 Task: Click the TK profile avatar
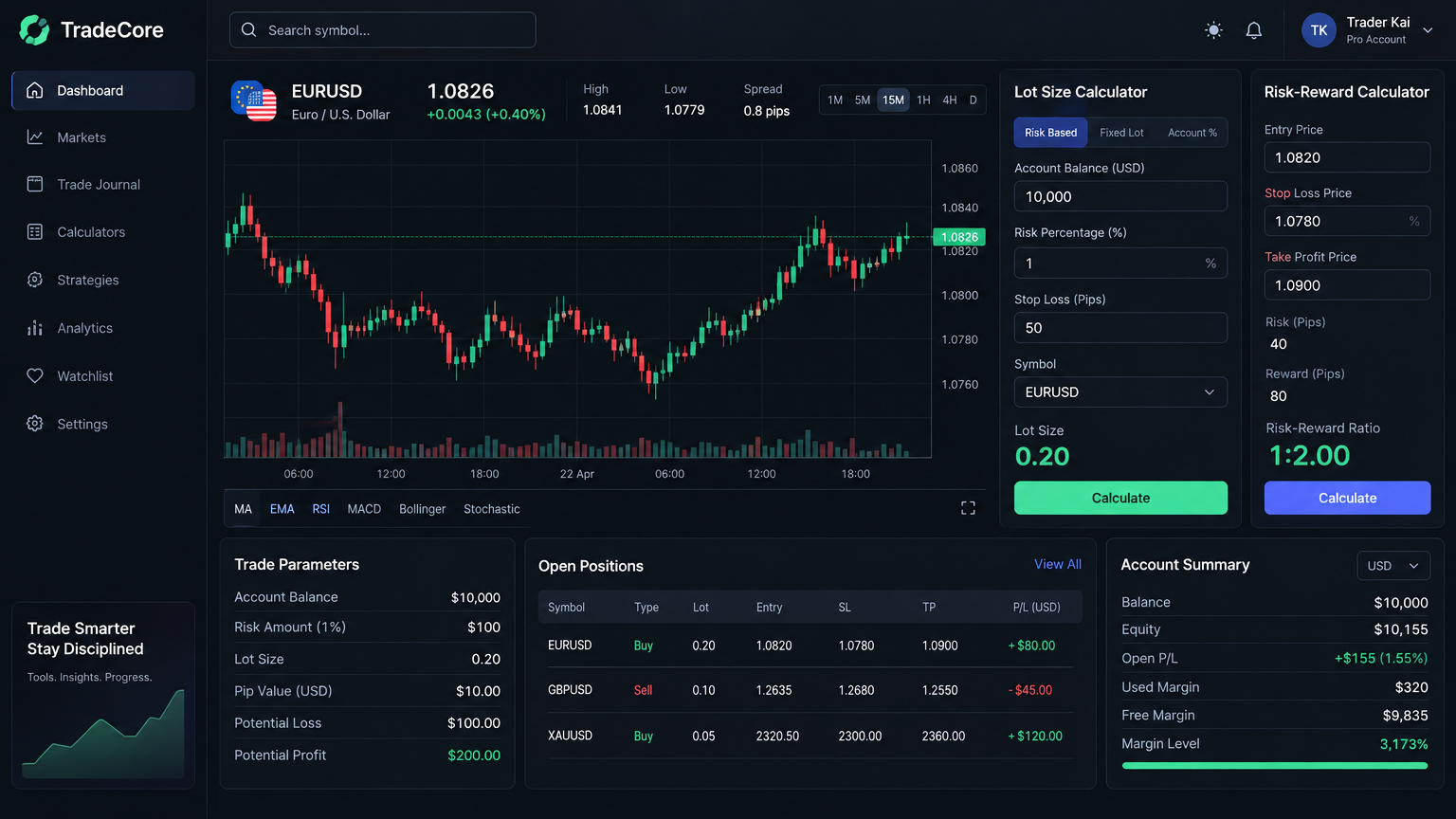point(1319,30)
